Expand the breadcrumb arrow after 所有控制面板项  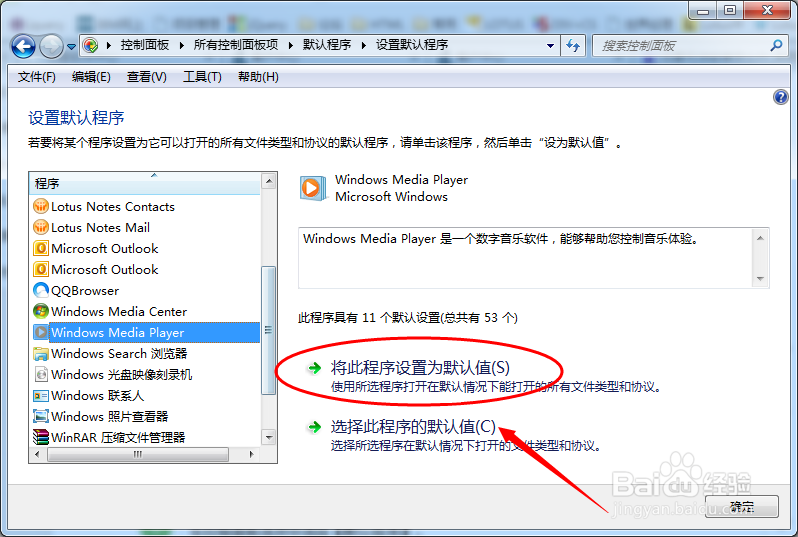coord(291,45)
